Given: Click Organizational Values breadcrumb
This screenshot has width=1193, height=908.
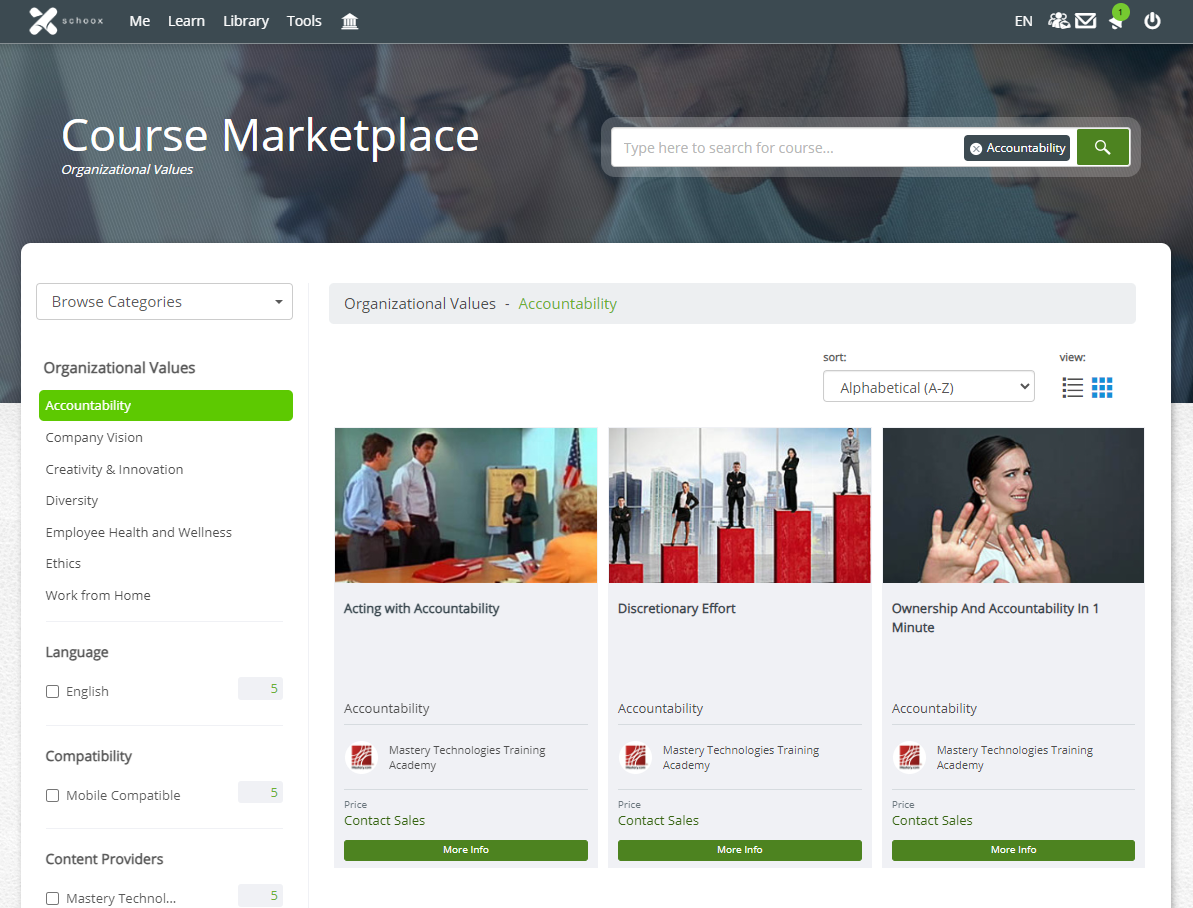Looking at the screenshot, I should point(420,304).
